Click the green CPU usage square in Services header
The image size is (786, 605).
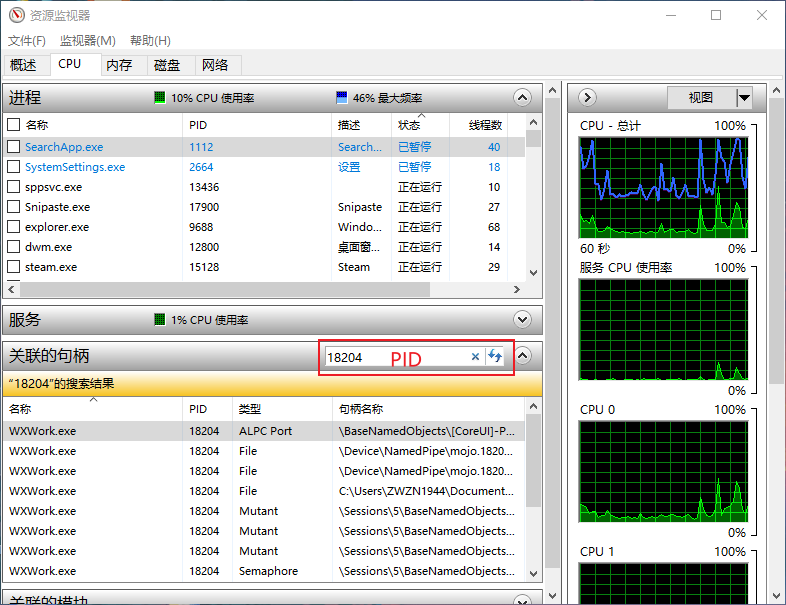pyautogui.click(x=159, y=319)
